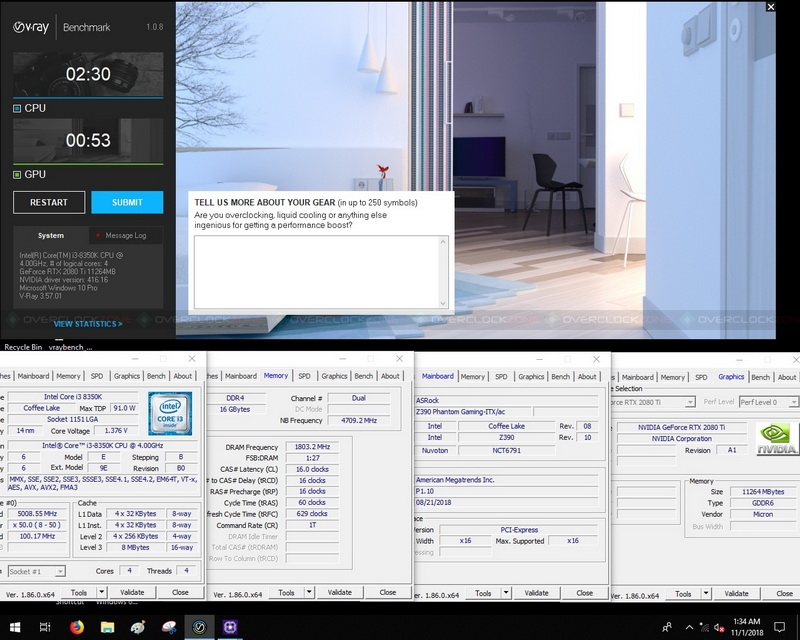Open the Tools dropdown arrow in the i3 8350K CPU-Z window
The height and width of the screenshot is (640, 800).
(102, 592)
